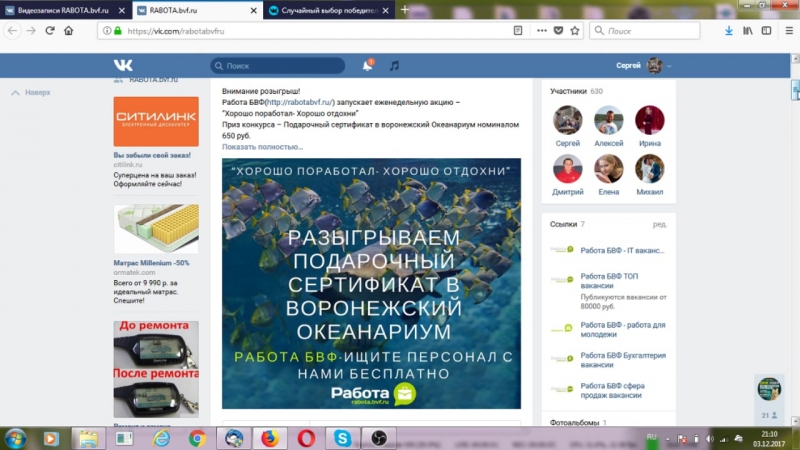Toggle reader view in address bar
This screenshot has width=800, height=450.
pyautogui.click(x=518, y=31)
